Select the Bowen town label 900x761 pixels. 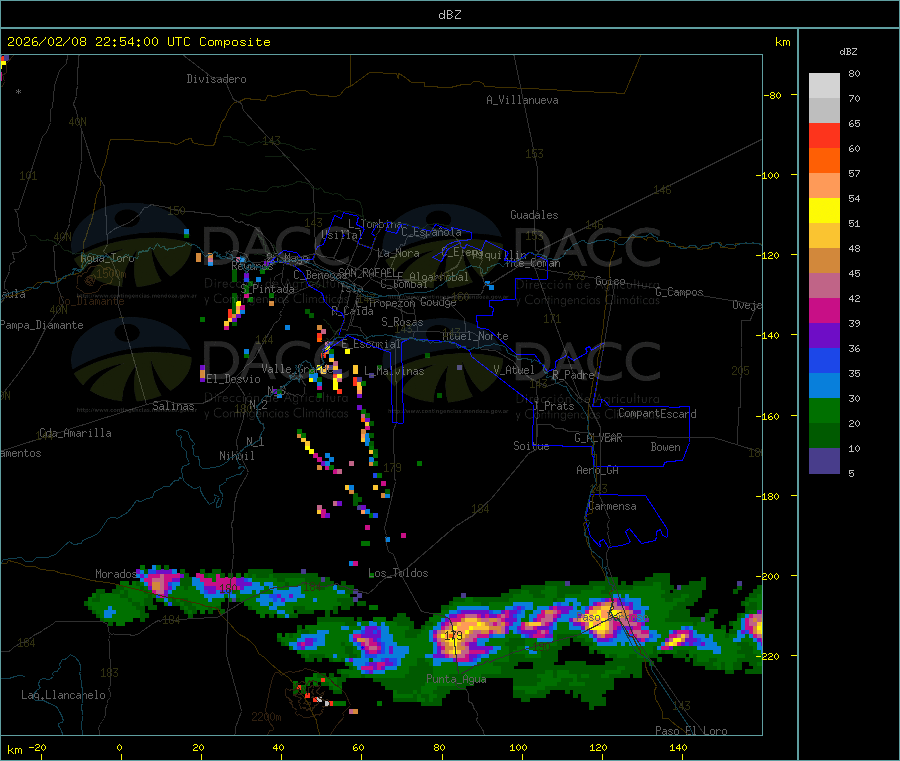click(x=666, y=447)
